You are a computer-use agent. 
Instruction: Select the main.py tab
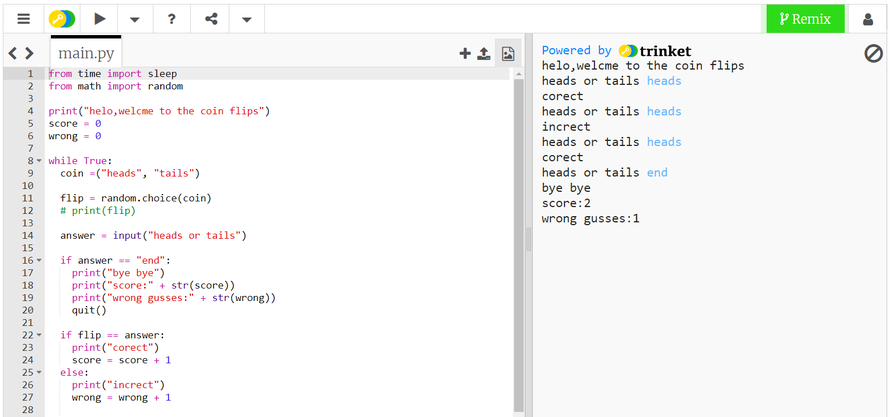86,53
